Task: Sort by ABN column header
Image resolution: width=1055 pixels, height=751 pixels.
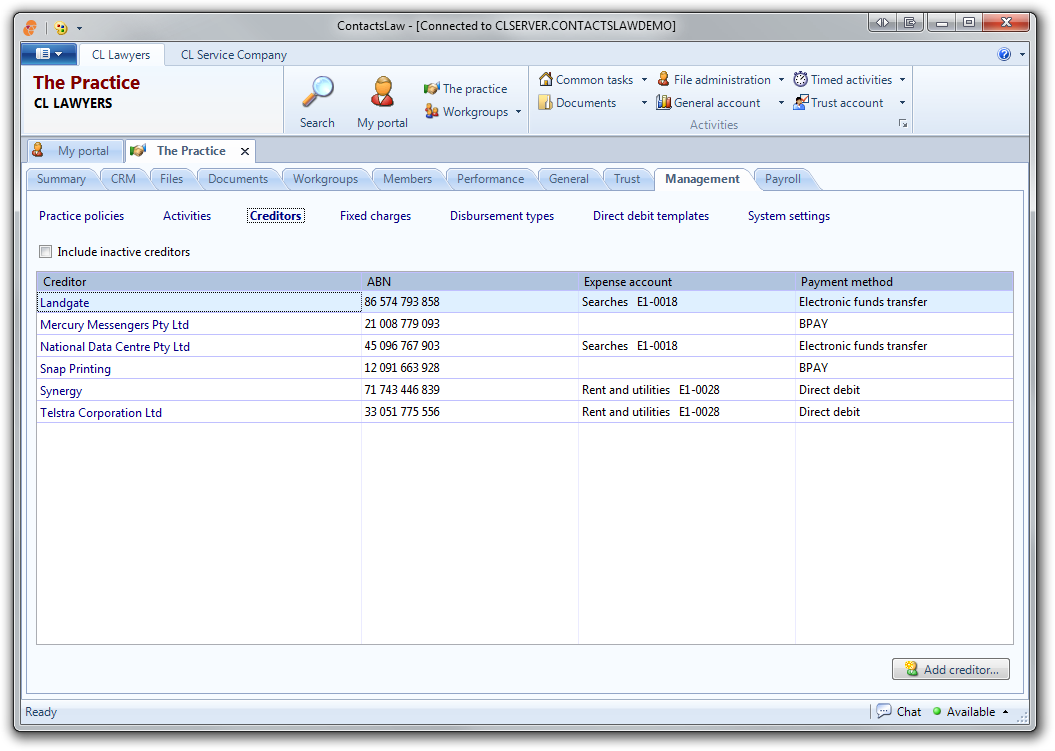Action: click(x=470, y=281)
